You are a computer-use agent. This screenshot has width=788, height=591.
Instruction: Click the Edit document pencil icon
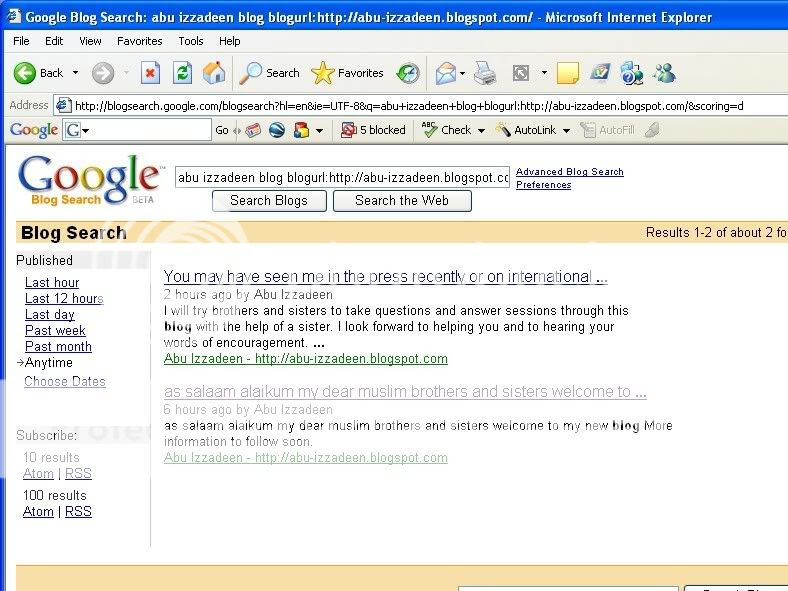[600, 72]
